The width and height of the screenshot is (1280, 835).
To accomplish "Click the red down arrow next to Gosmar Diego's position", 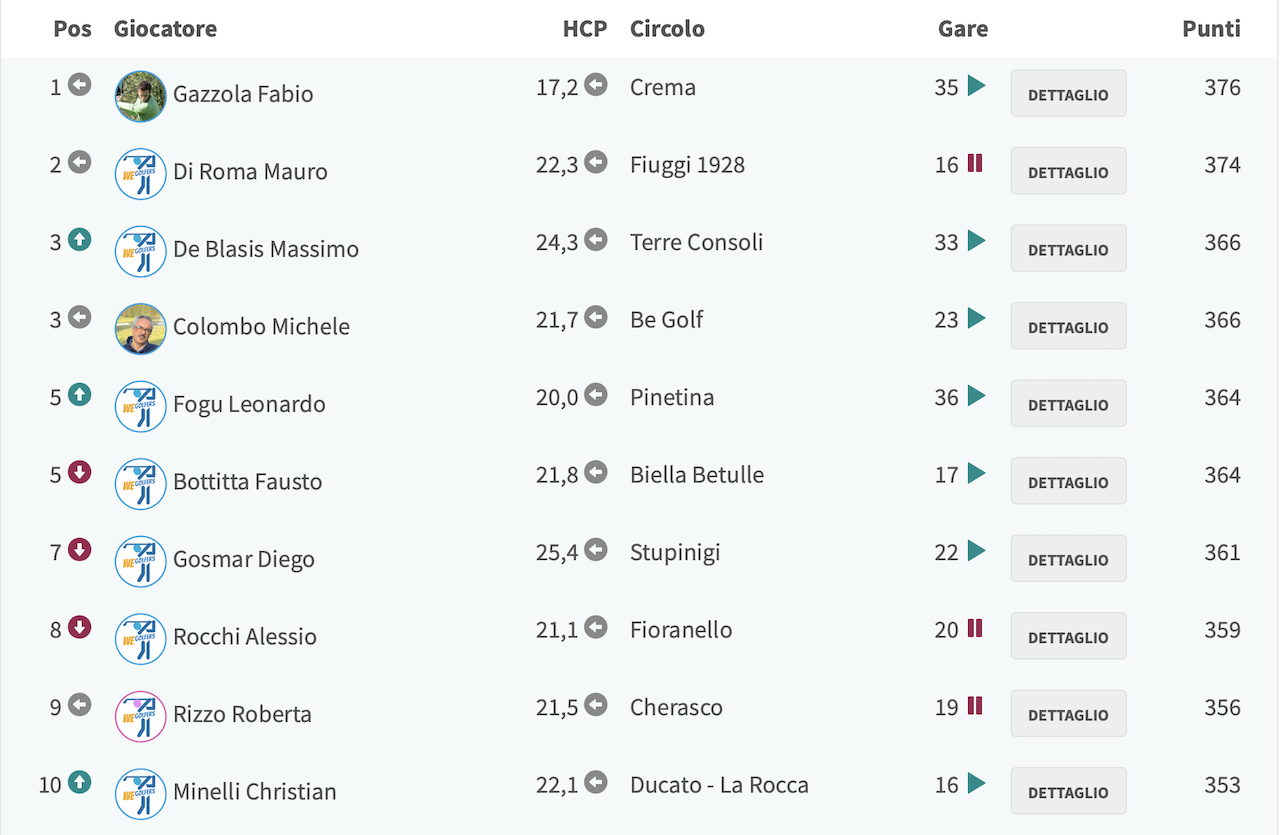I will (x=80, y=550).
